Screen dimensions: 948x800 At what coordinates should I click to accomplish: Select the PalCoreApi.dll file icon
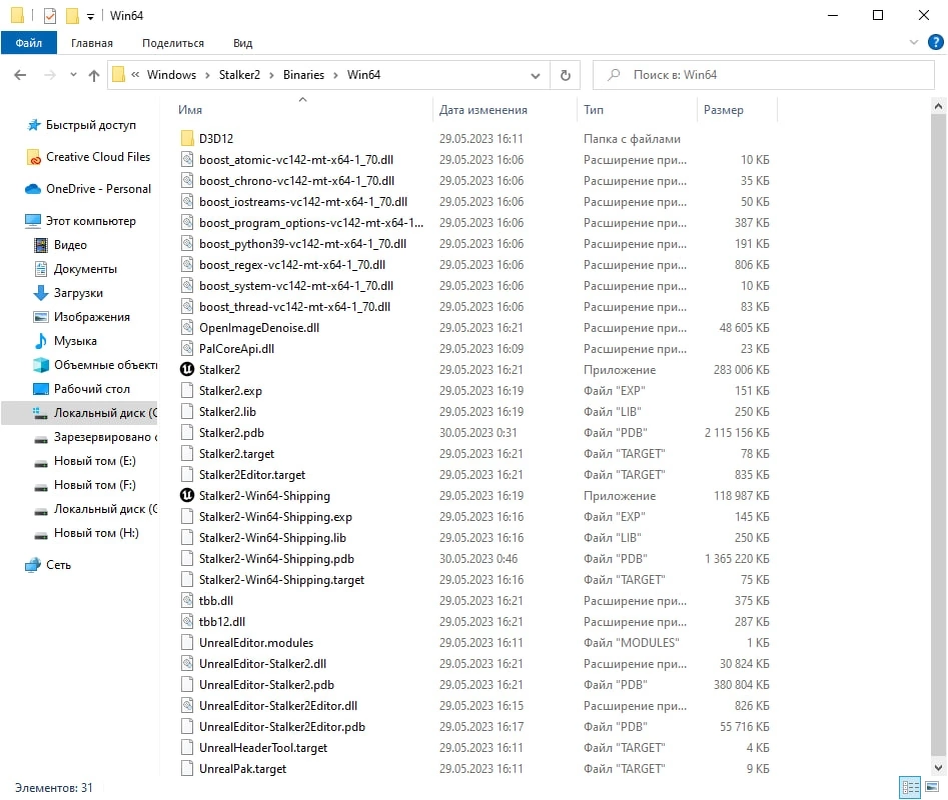click(187, 349)
